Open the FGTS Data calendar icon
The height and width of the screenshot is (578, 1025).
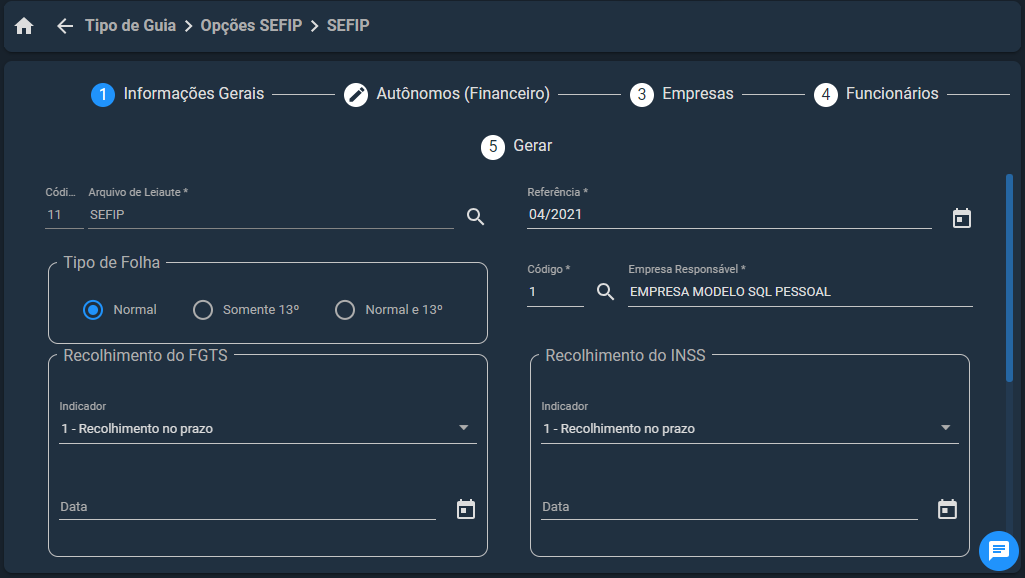pyautogui.click(x=465, y=509)
